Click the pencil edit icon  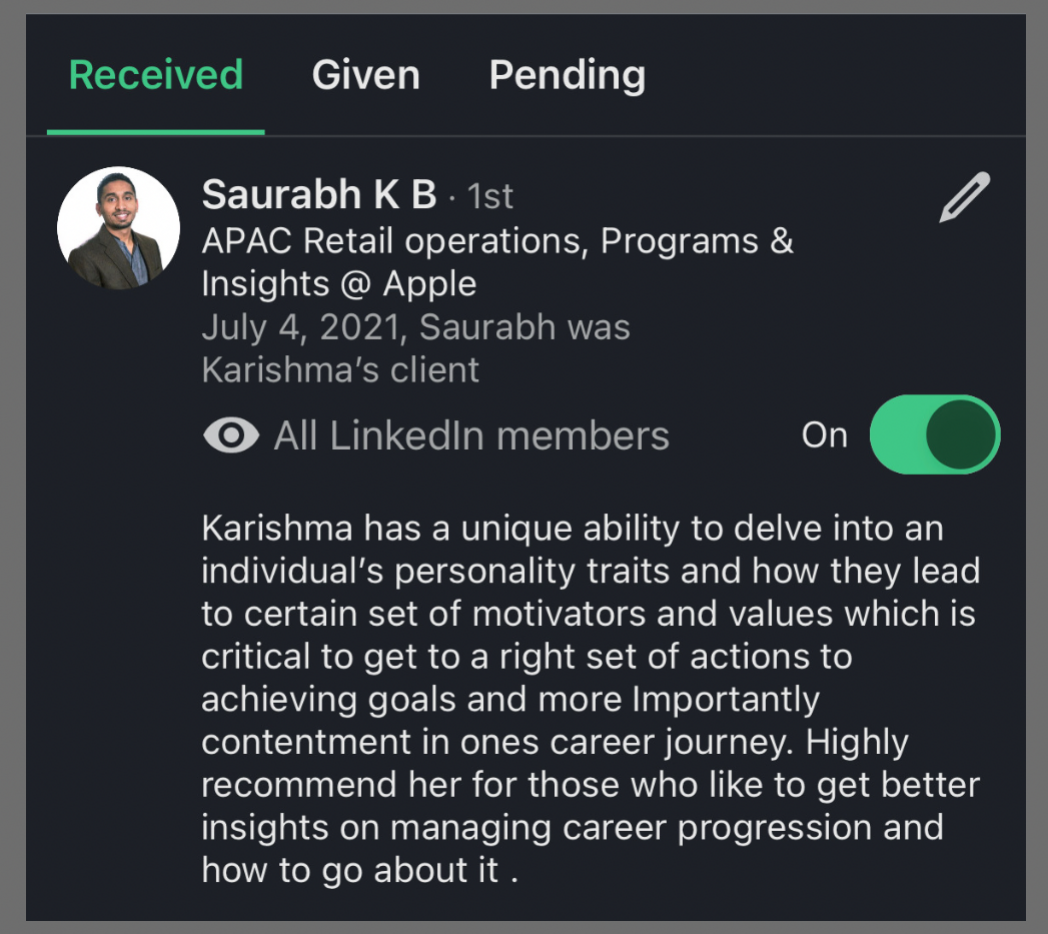tap(965, 197)
